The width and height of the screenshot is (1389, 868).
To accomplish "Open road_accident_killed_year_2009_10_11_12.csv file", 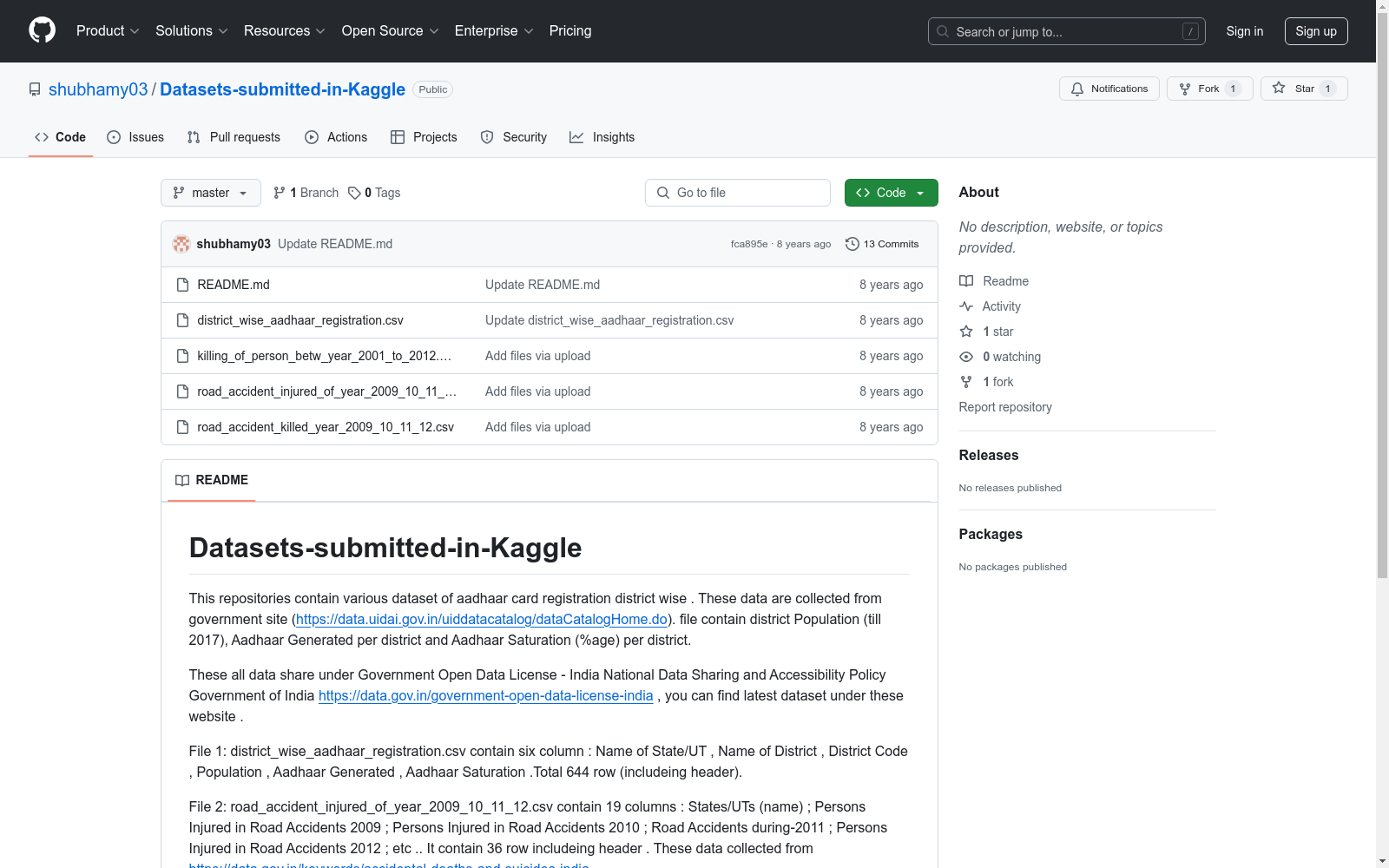I will coord(326,427).
